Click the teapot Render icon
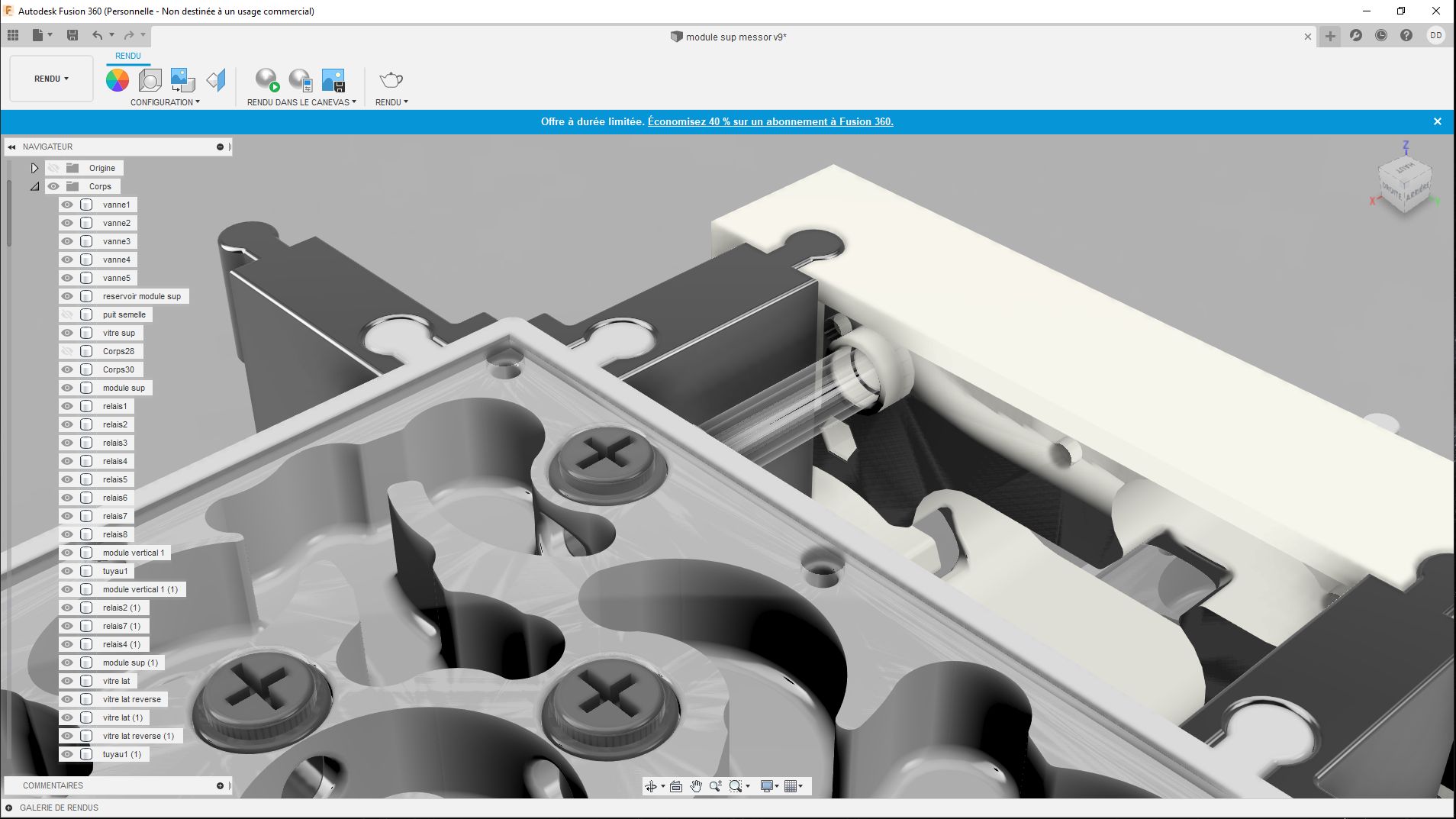 (391, 80)
